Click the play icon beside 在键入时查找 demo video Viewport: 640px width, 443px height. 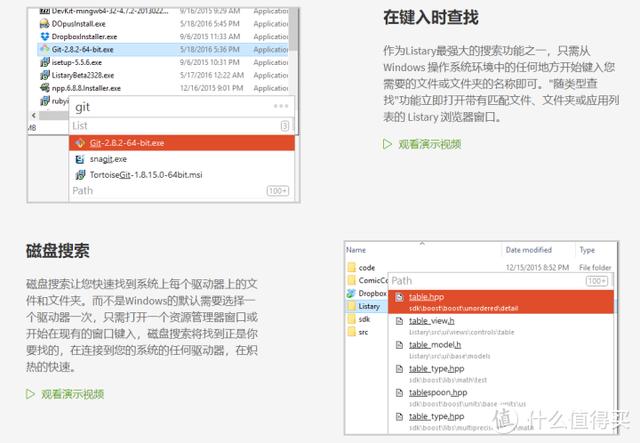pos(387,144)
